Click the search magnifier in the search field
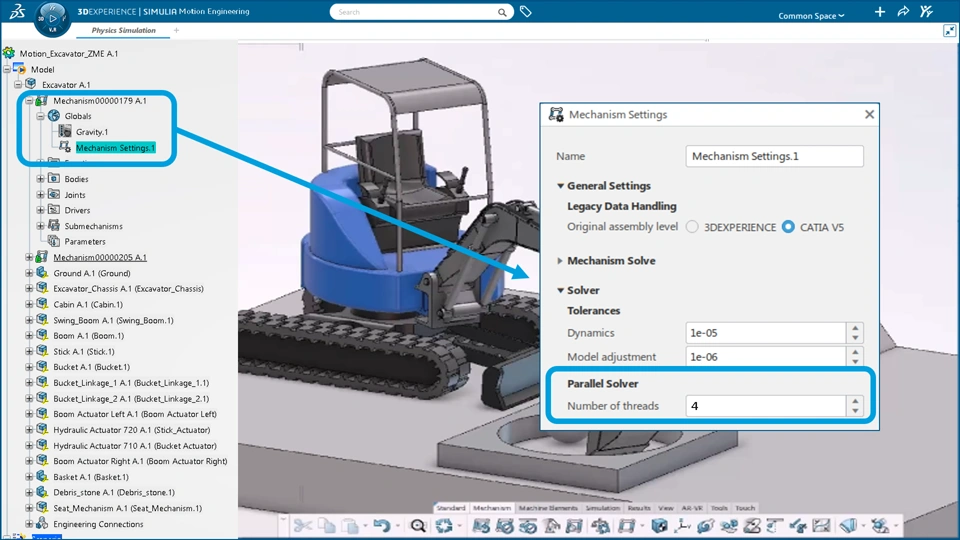This screenshot has height=540, width=960. [502, 12]
